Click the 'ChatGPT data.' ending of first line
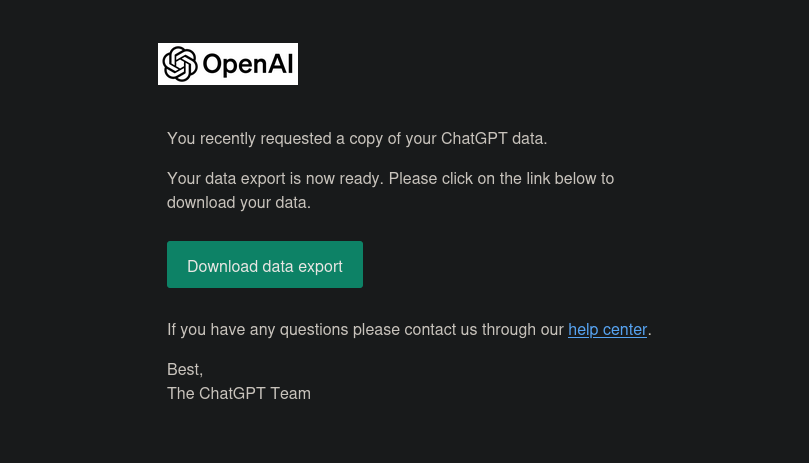Screen dimensions: 809x463 tap(494, 138)
